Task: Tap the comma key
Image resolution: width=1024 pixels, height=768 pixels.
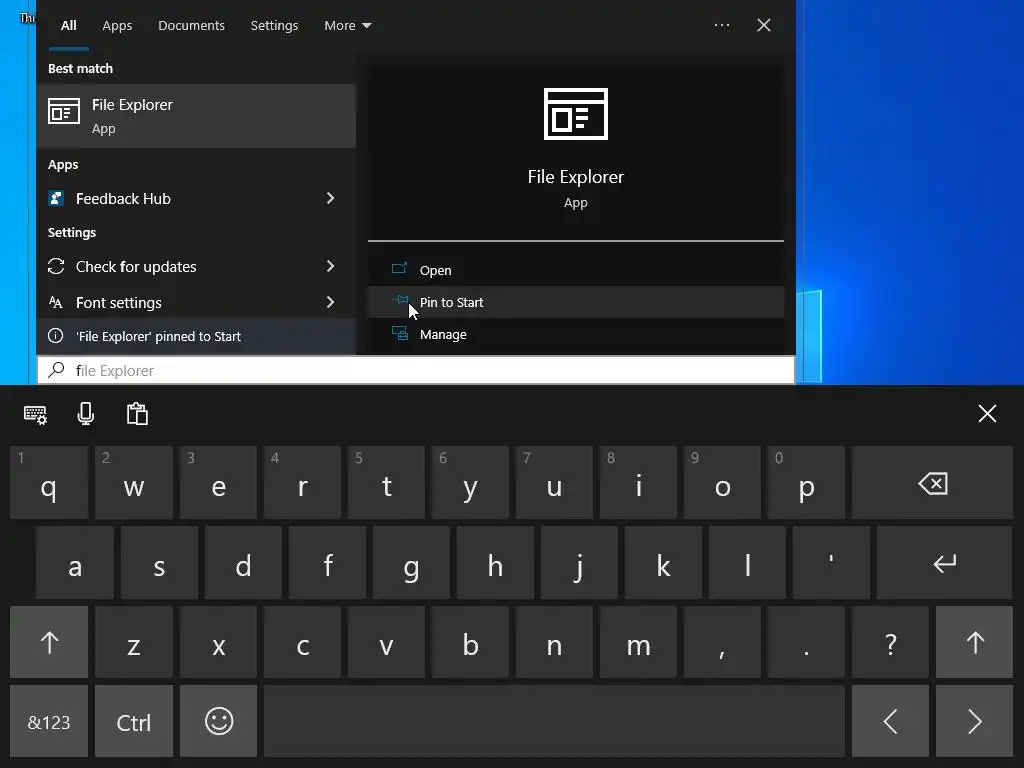Action: 722,643
